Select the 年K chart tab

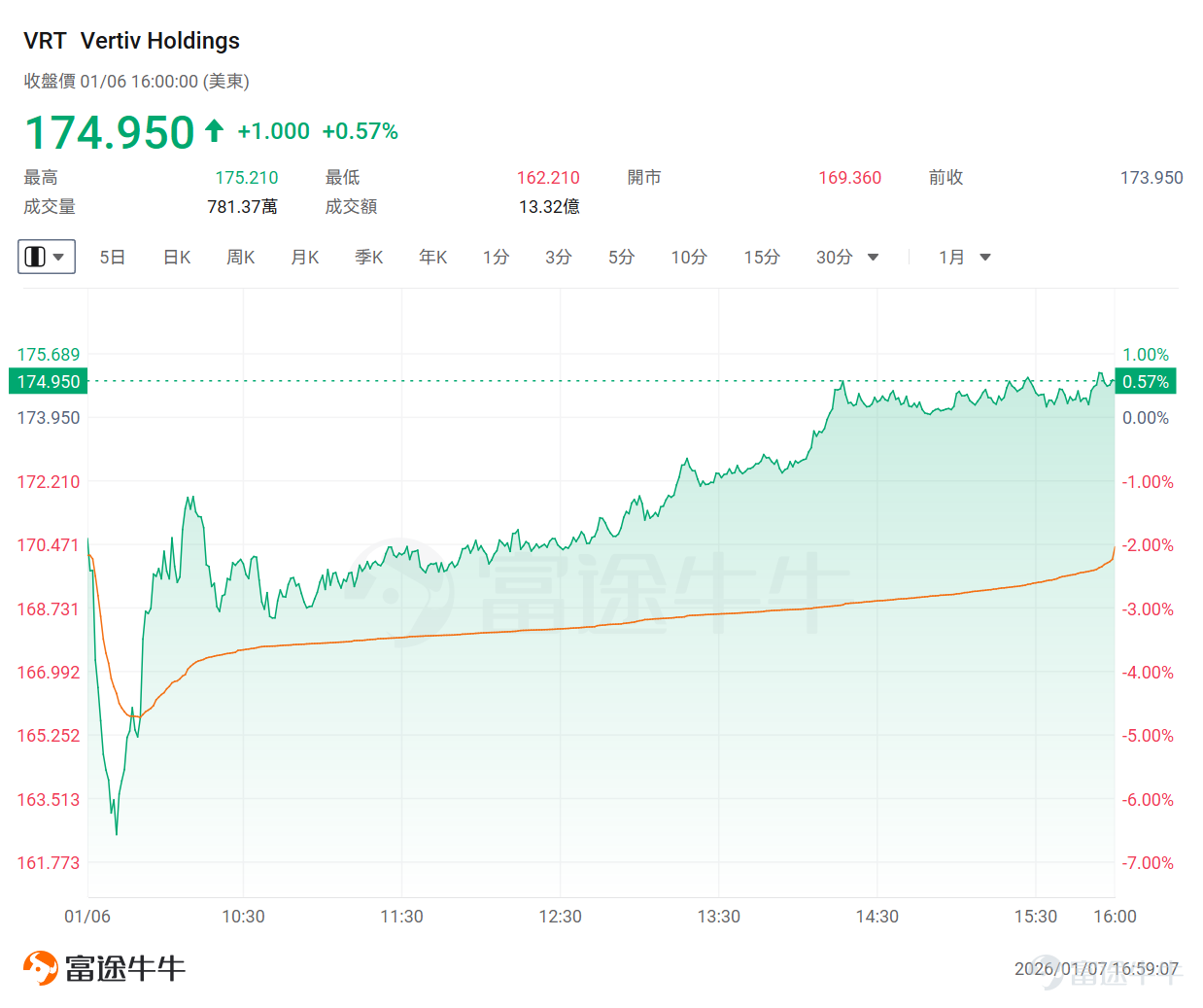pos(433,258)
